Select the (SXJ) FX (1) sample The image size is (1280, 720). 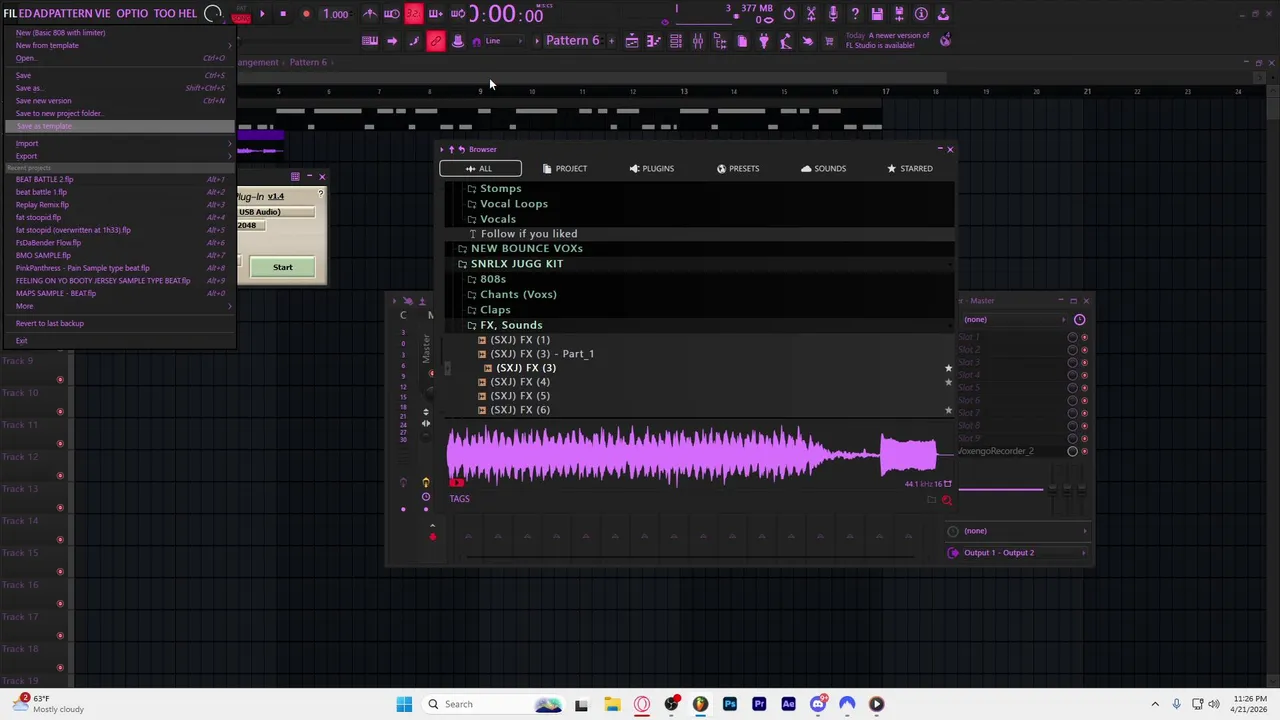[x=520, y=340]
